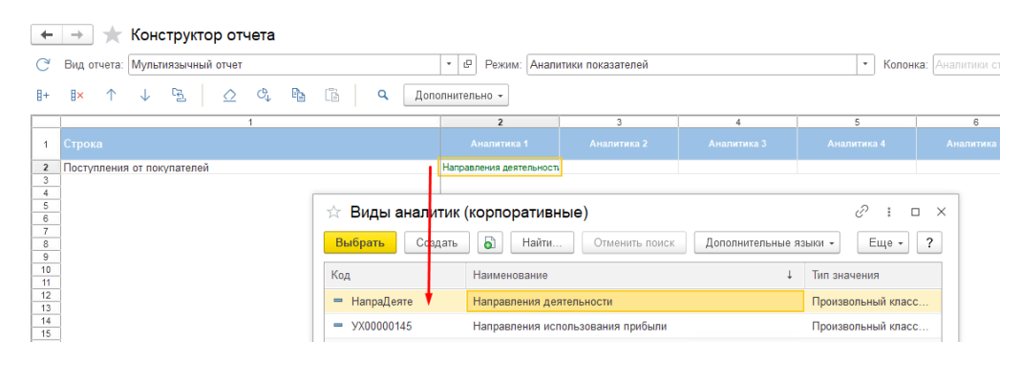The width and height of the screenshot is (1023, 368).
Task: Sort by the Наименование column header
Action: click(x=635, y=275)
